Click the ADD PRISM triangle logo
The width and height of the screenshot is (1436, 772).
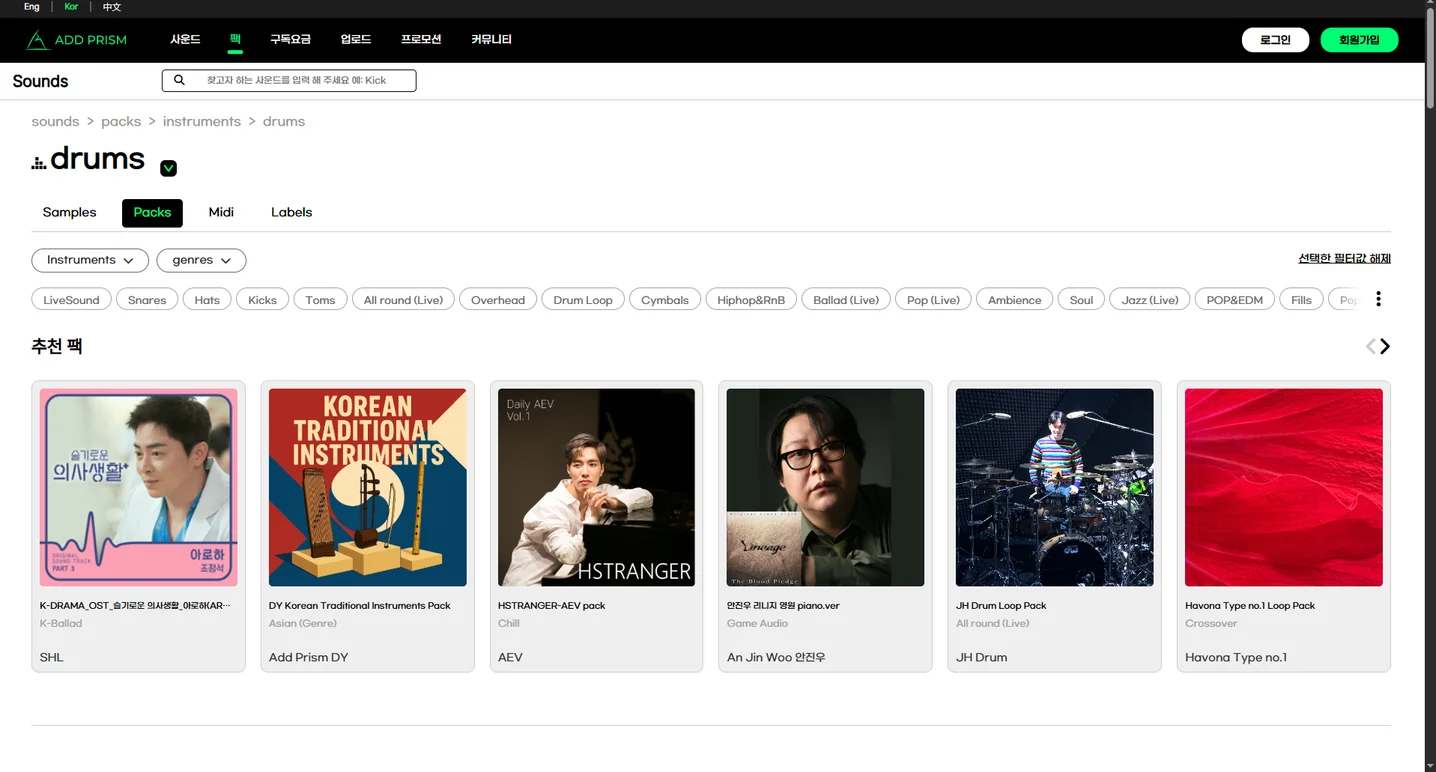37,40
